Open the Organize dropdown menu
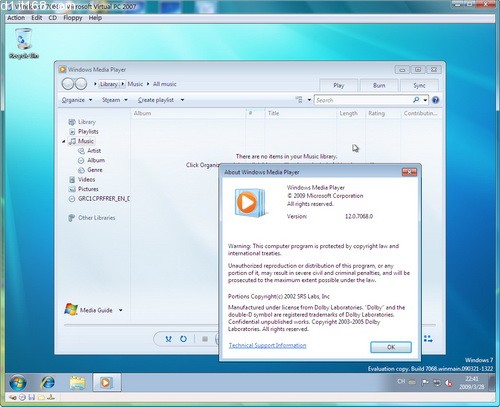The image size is (500, 407). tap(77, 100)
